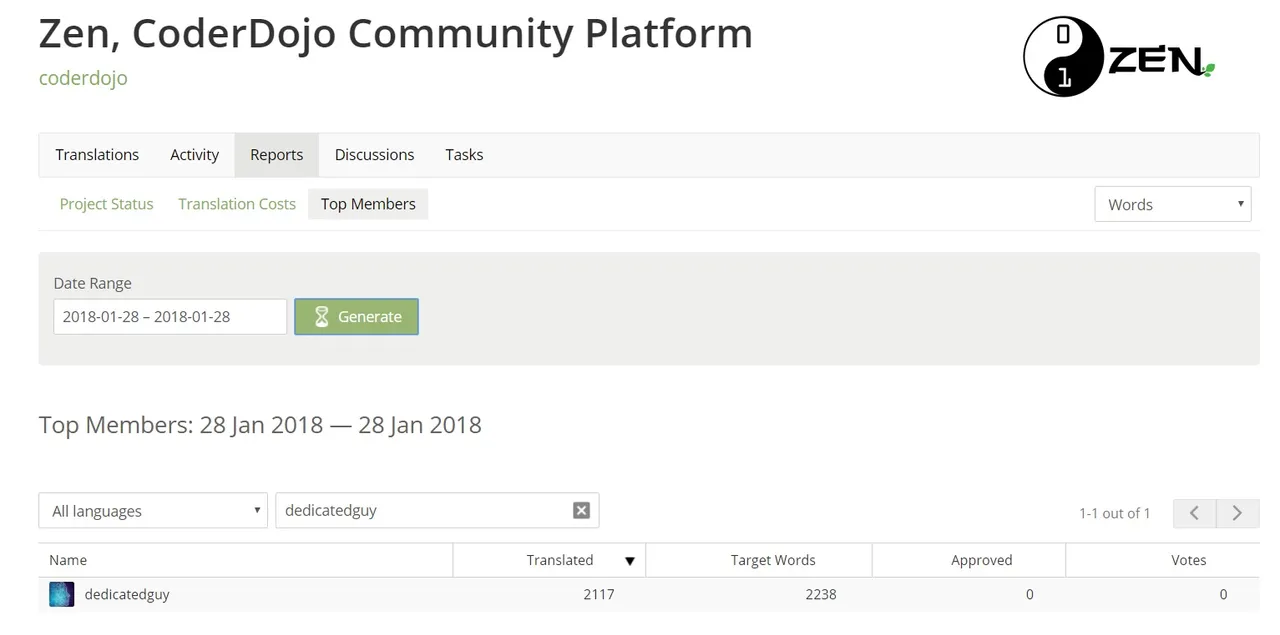
Task: Go to previous page of results
Action: (x=1194, y=513)
